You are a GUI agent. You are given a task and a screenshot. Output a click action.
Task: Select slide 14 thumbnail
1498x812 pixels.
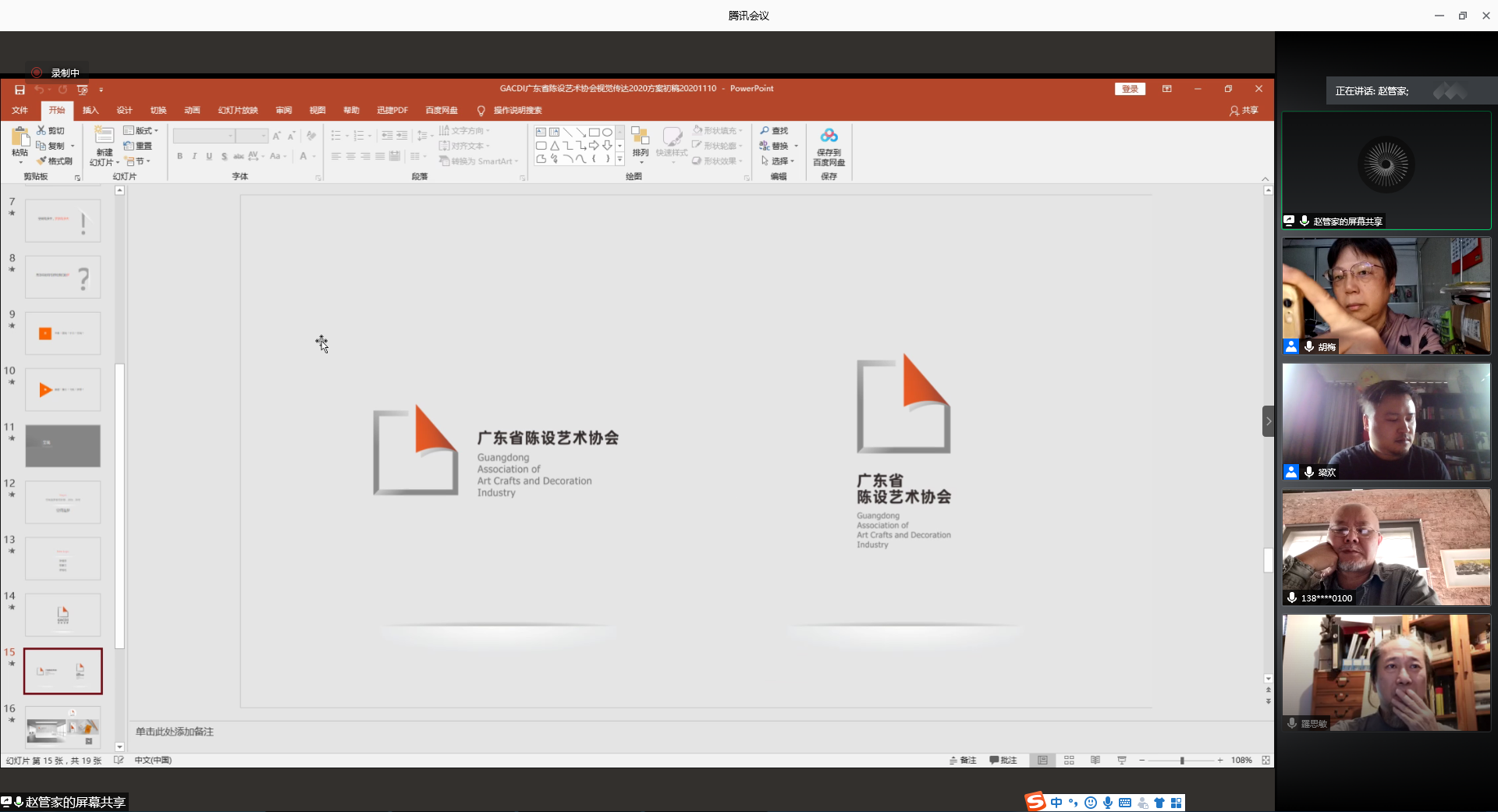click(x=62, y=615)
